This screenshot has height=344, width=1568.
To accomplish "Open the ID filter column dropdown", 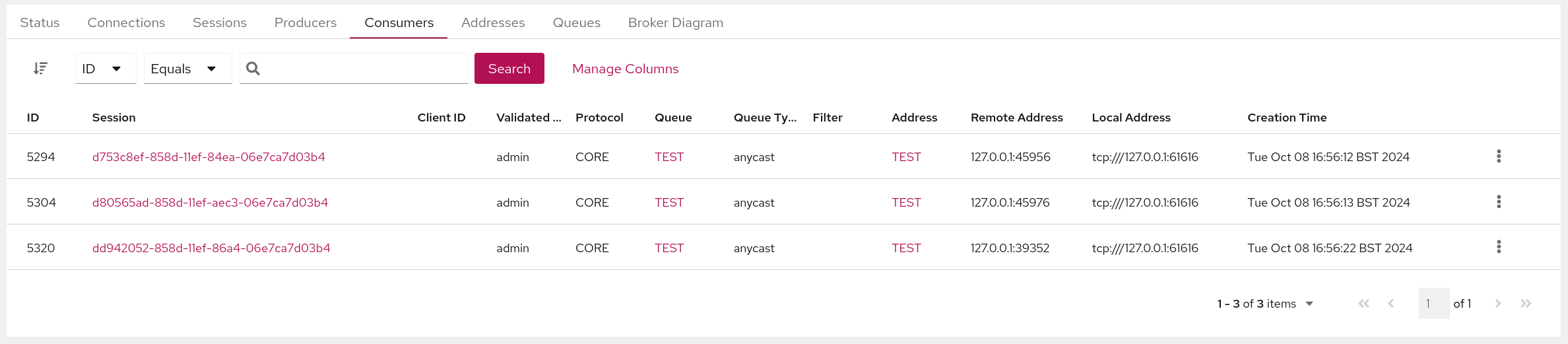I will pyautogui.click(x=105, y=69).
